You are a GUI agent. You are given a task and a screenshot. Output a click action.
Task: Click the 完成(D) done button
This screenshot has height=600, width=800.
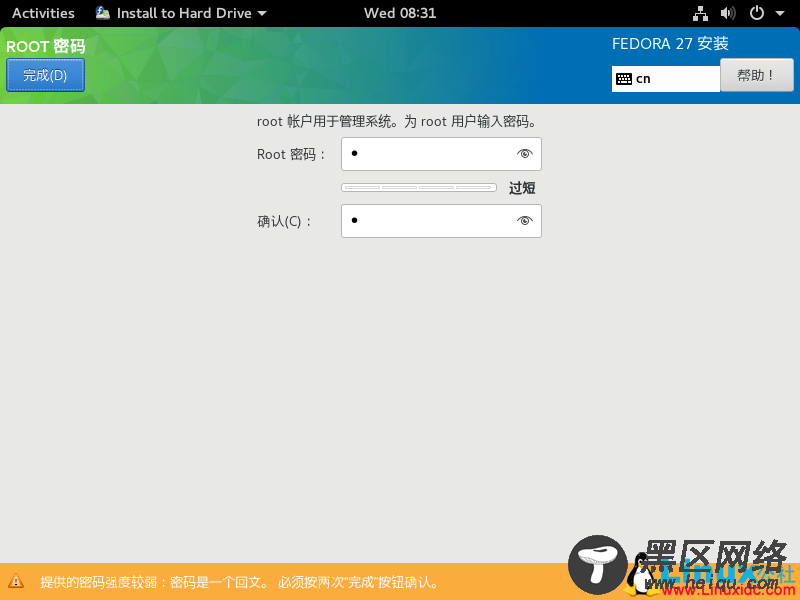45,75
